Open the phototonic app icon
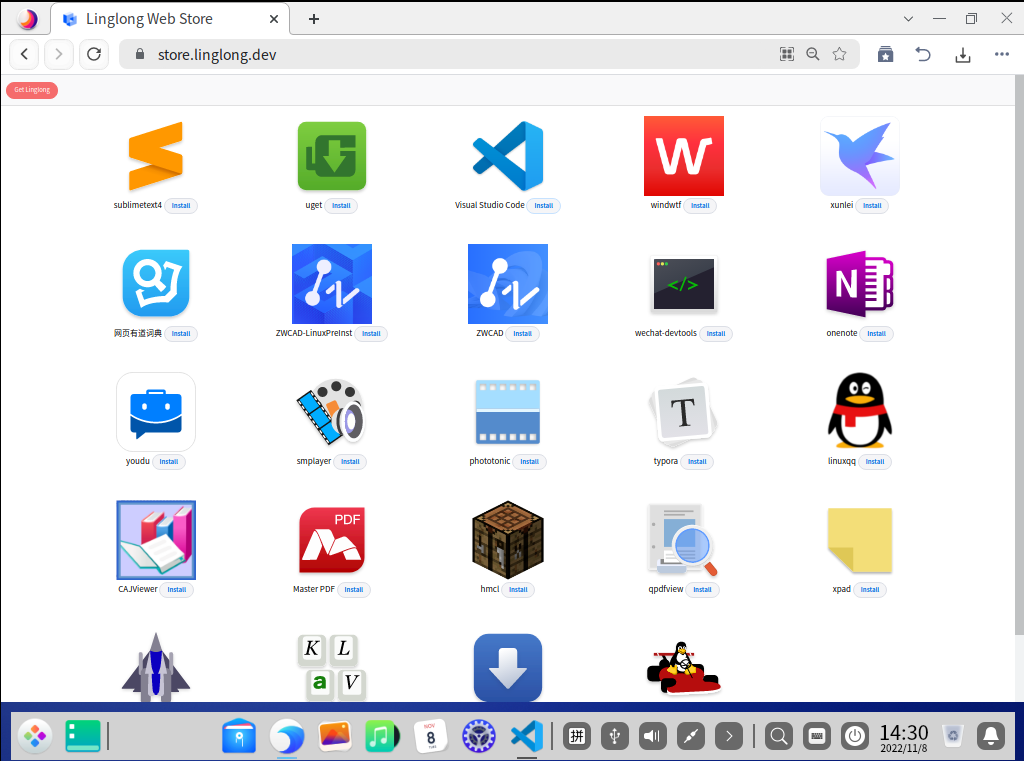 pyautogui.click(x=508, y=412)
